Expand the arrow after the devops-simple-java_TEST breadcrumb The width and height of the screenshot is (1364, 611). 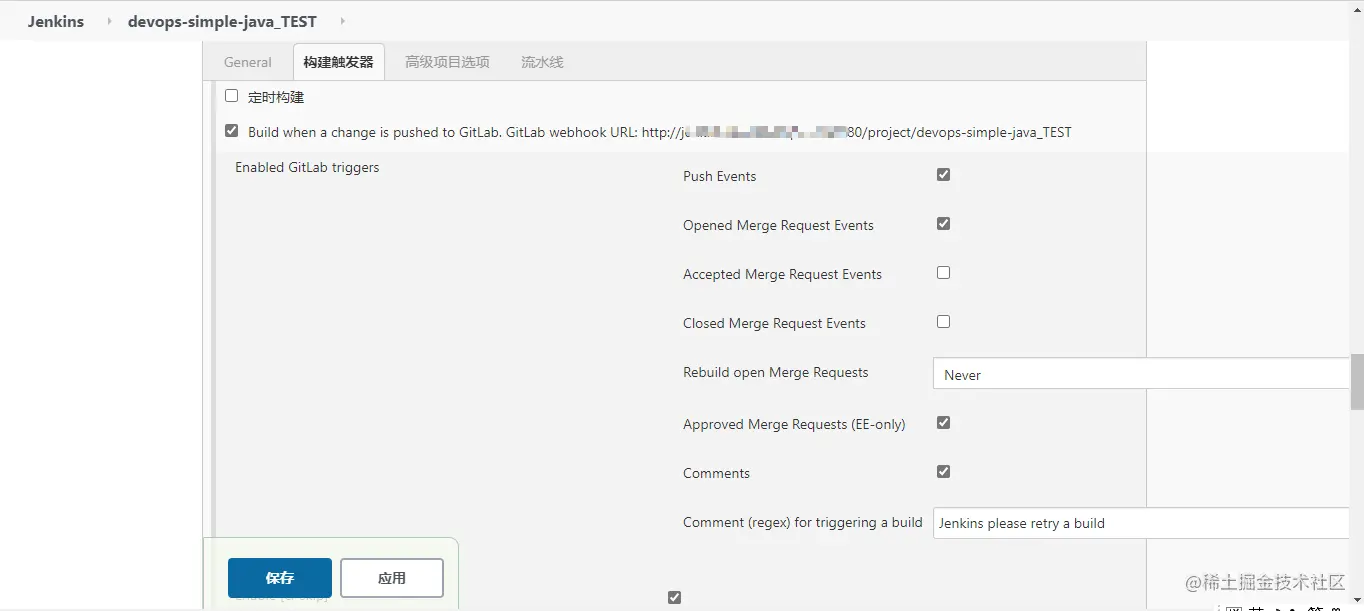click(342, 21)
